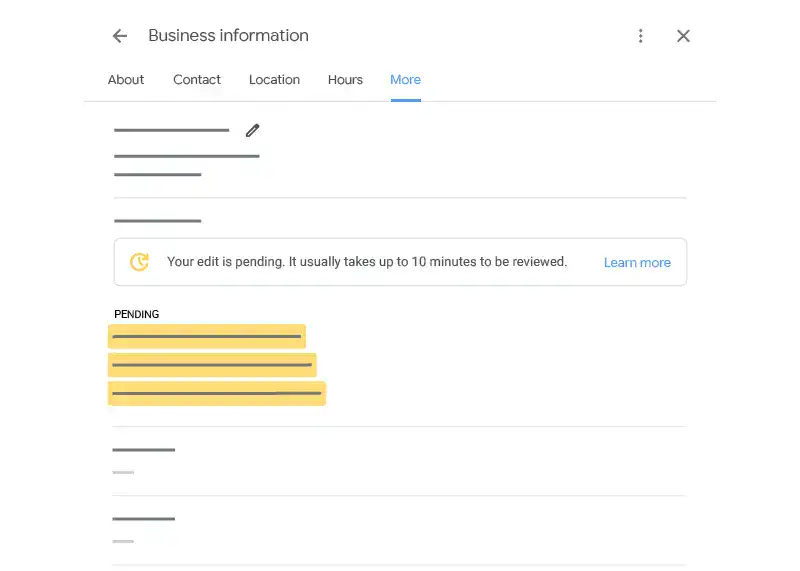Click the PENDING label
Image resolution: width=800 pixels, height=571 pixels.
[137, 314]
